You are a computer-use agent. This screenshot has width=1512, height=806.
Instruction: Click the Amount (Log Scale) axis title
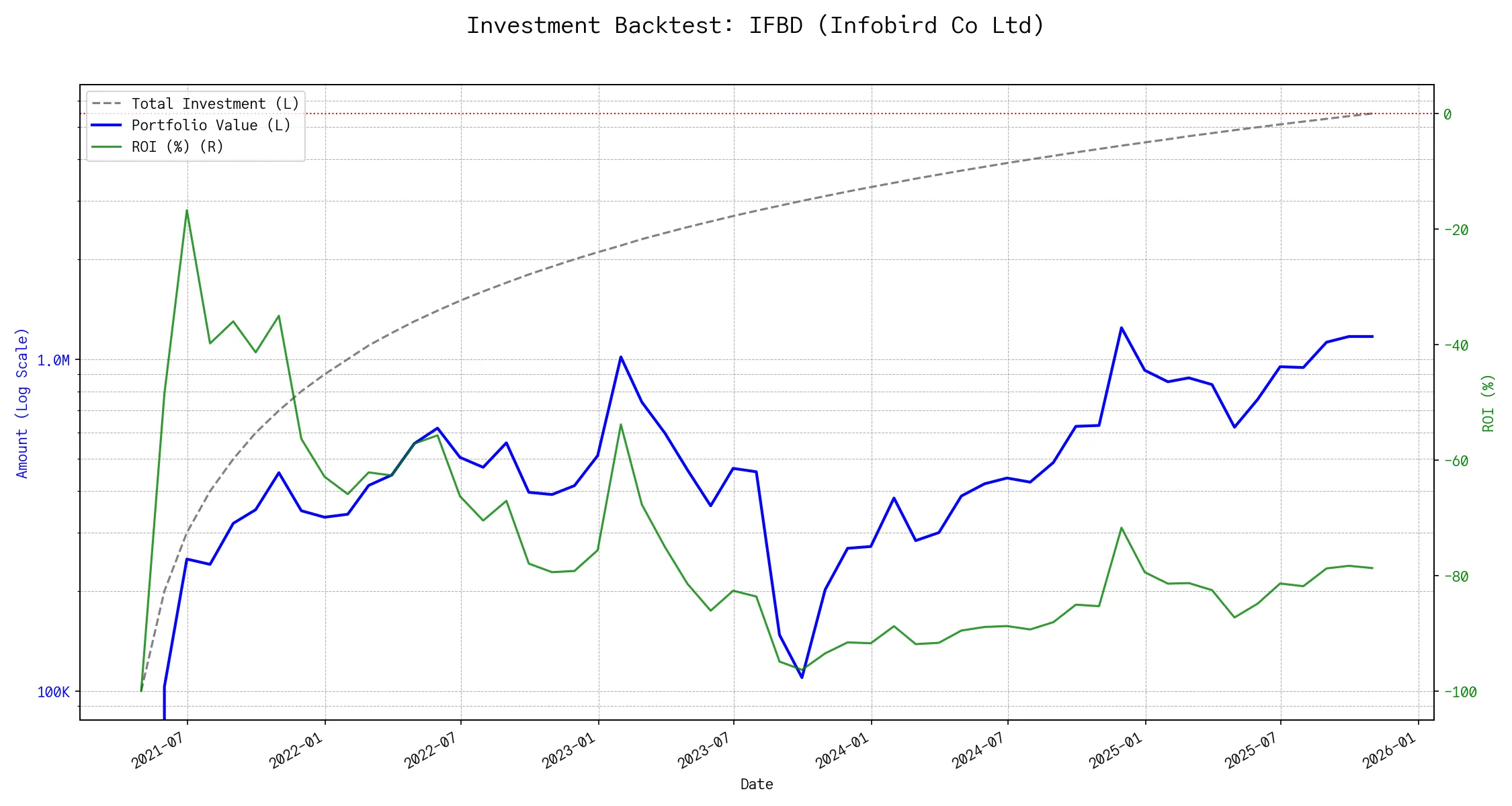22,403
